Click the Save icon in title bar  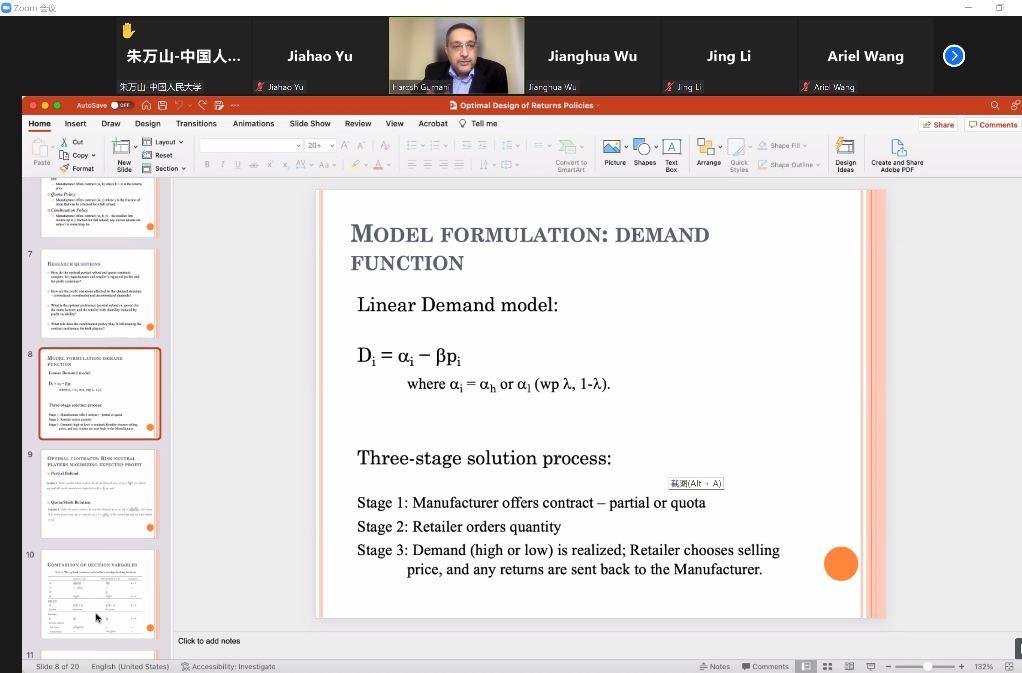tap(163, 105)
